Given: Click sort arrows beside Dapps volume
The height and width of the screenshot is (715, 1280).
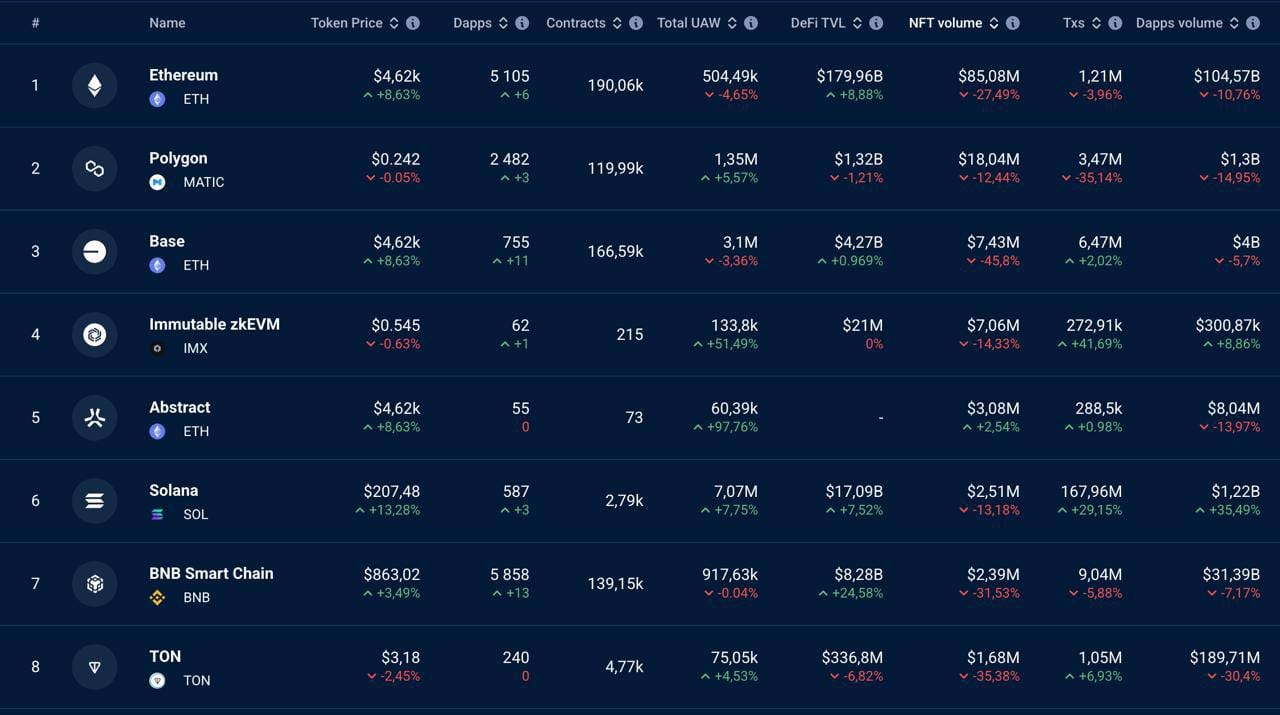Looking at the screenshot, I should point(1234,23).
